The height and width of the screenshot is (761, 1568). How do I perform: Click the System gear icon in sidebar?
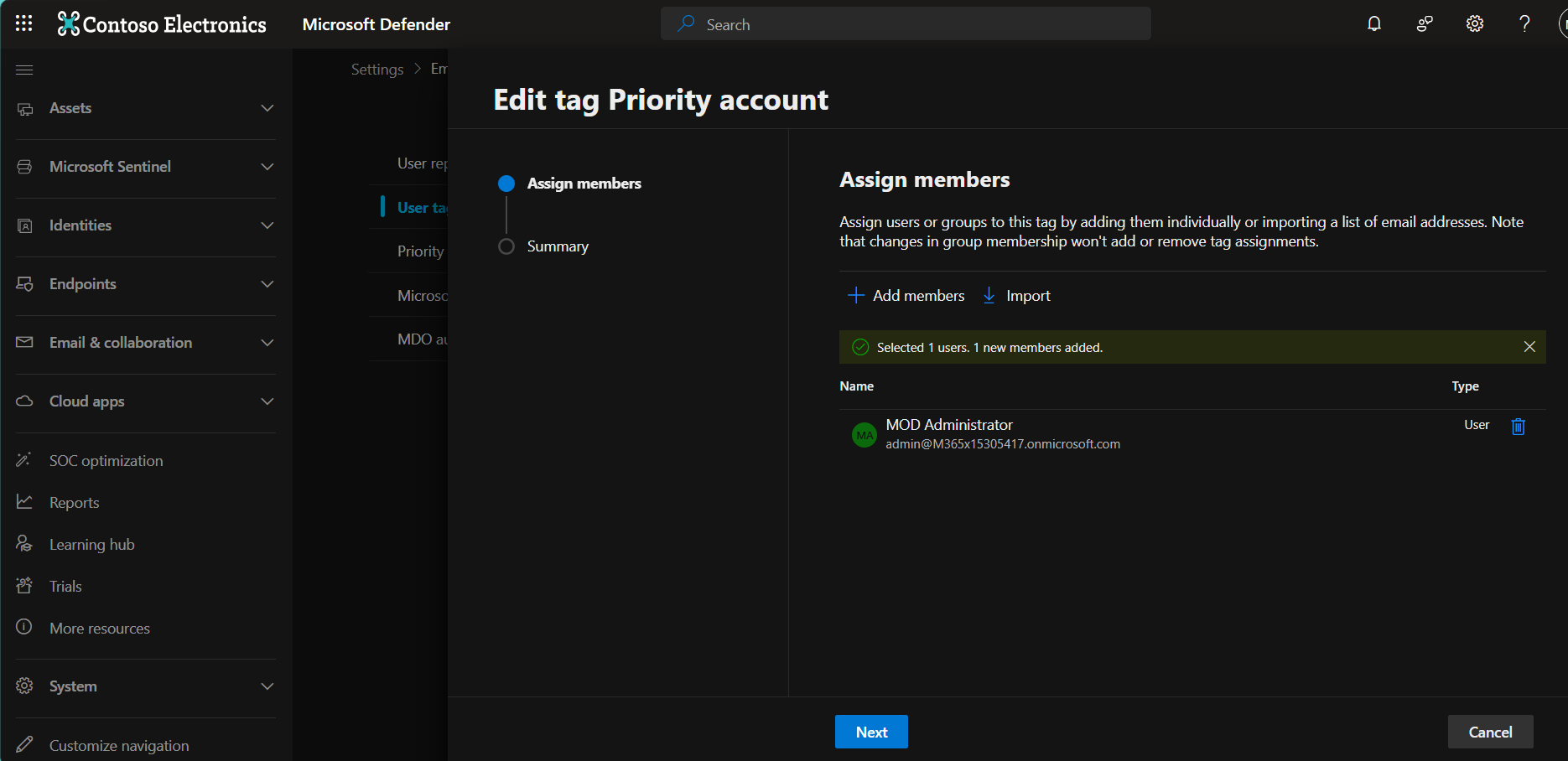tap(25, 686)
